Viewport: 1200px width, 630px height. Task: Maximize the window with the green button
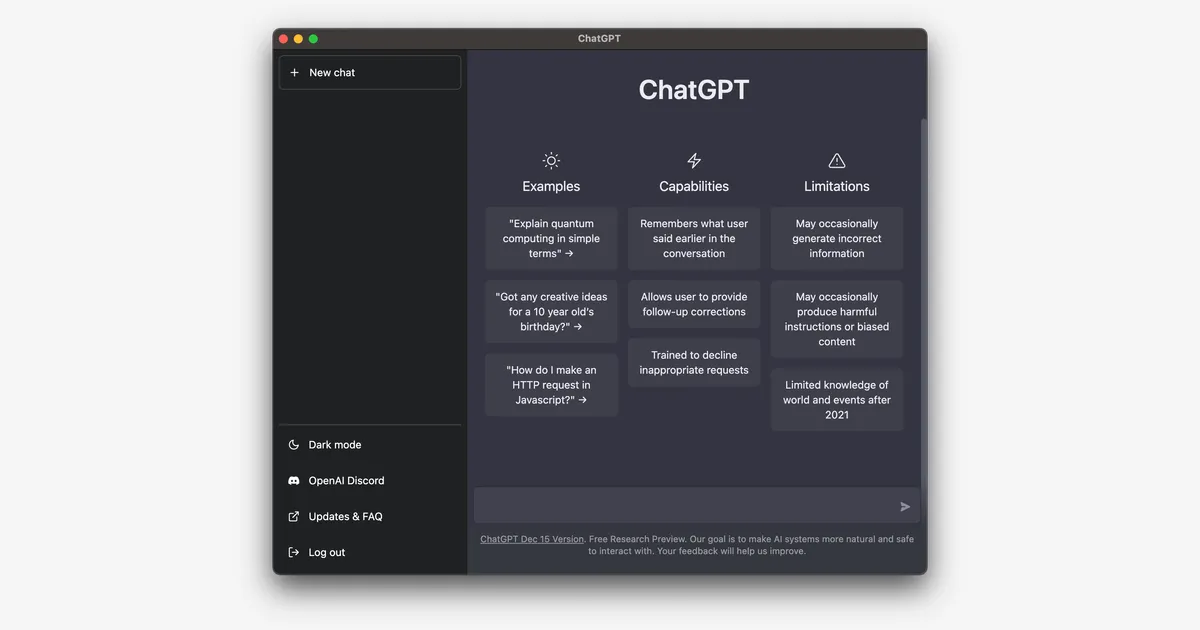(313, 39)
